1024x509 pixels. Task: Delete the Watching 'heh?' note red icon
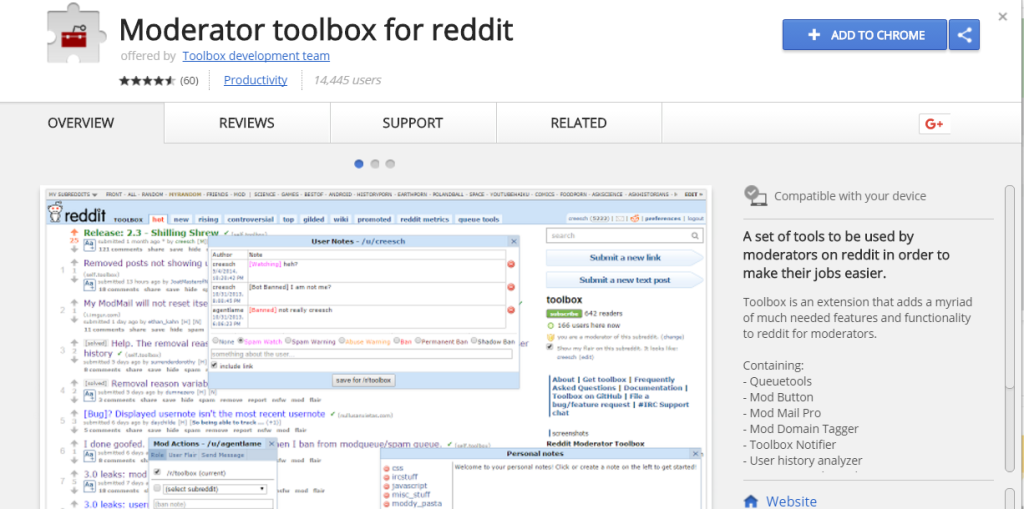click(511, 264)
